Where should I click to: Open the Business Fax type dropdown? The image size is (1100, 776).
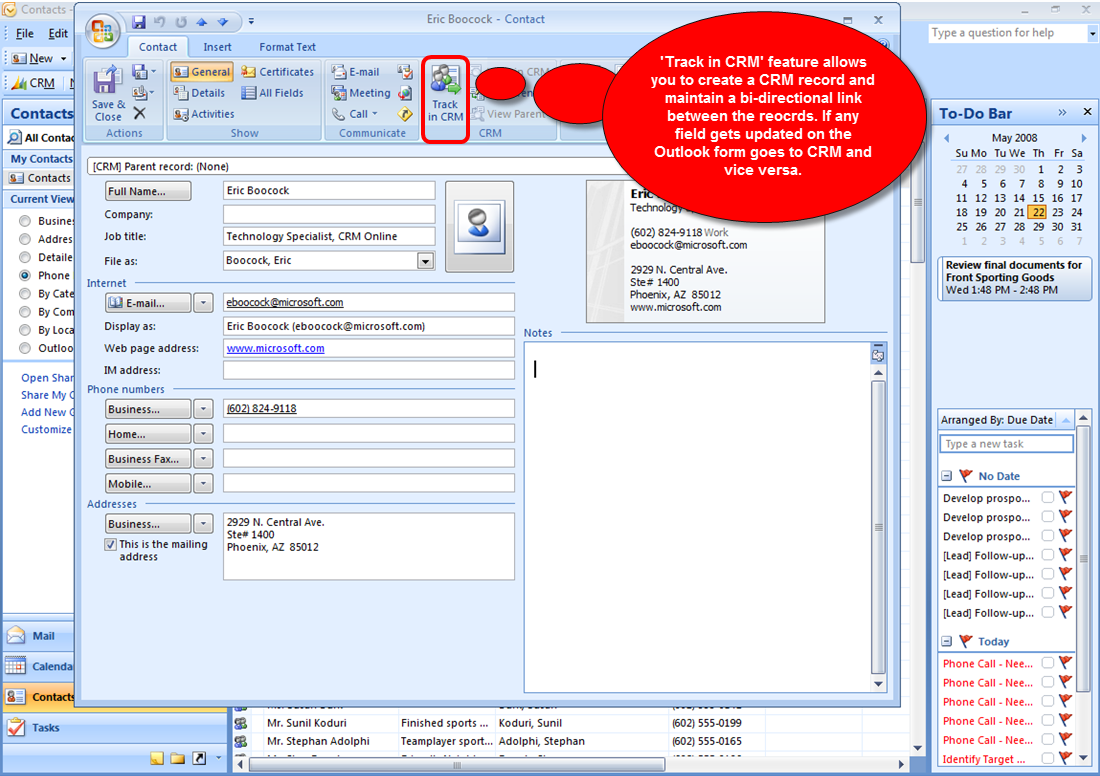(203, 459)
